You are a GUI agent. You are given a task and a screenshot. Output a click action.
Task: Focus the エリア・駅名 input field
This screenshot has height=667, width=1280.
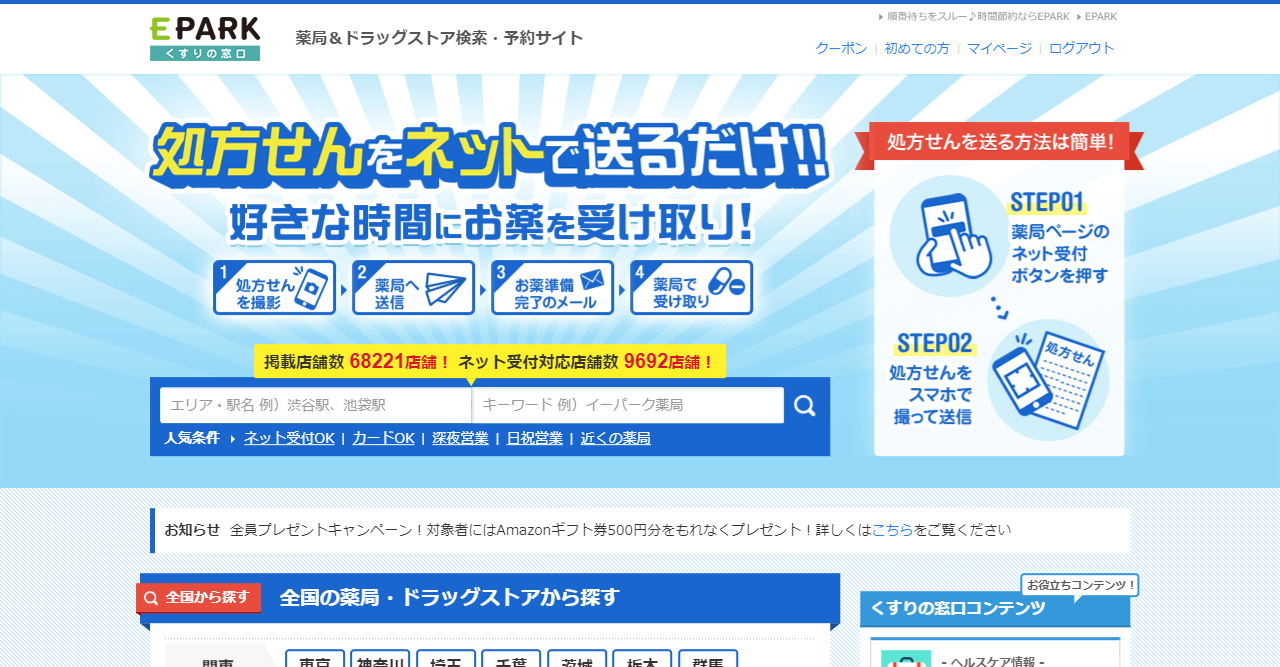point(315,405)
